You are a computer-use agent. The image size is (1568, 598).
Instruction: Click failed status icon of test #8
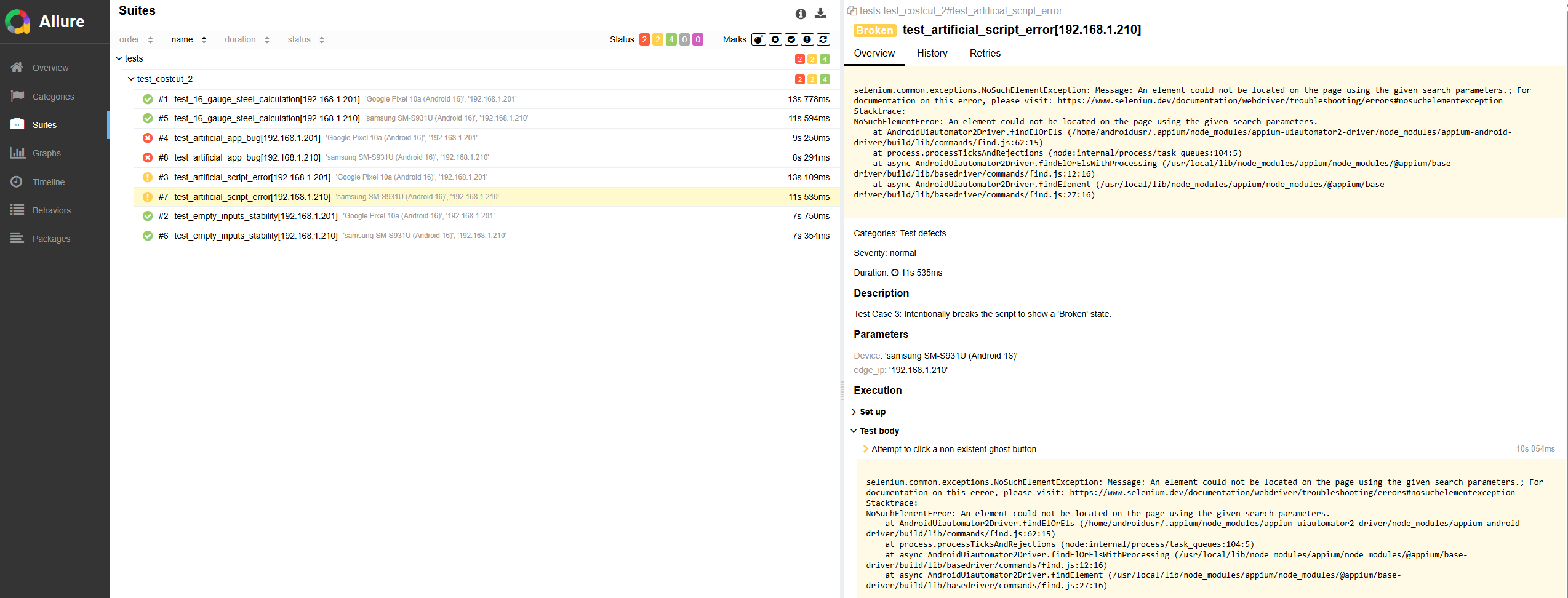pos(148,157)
